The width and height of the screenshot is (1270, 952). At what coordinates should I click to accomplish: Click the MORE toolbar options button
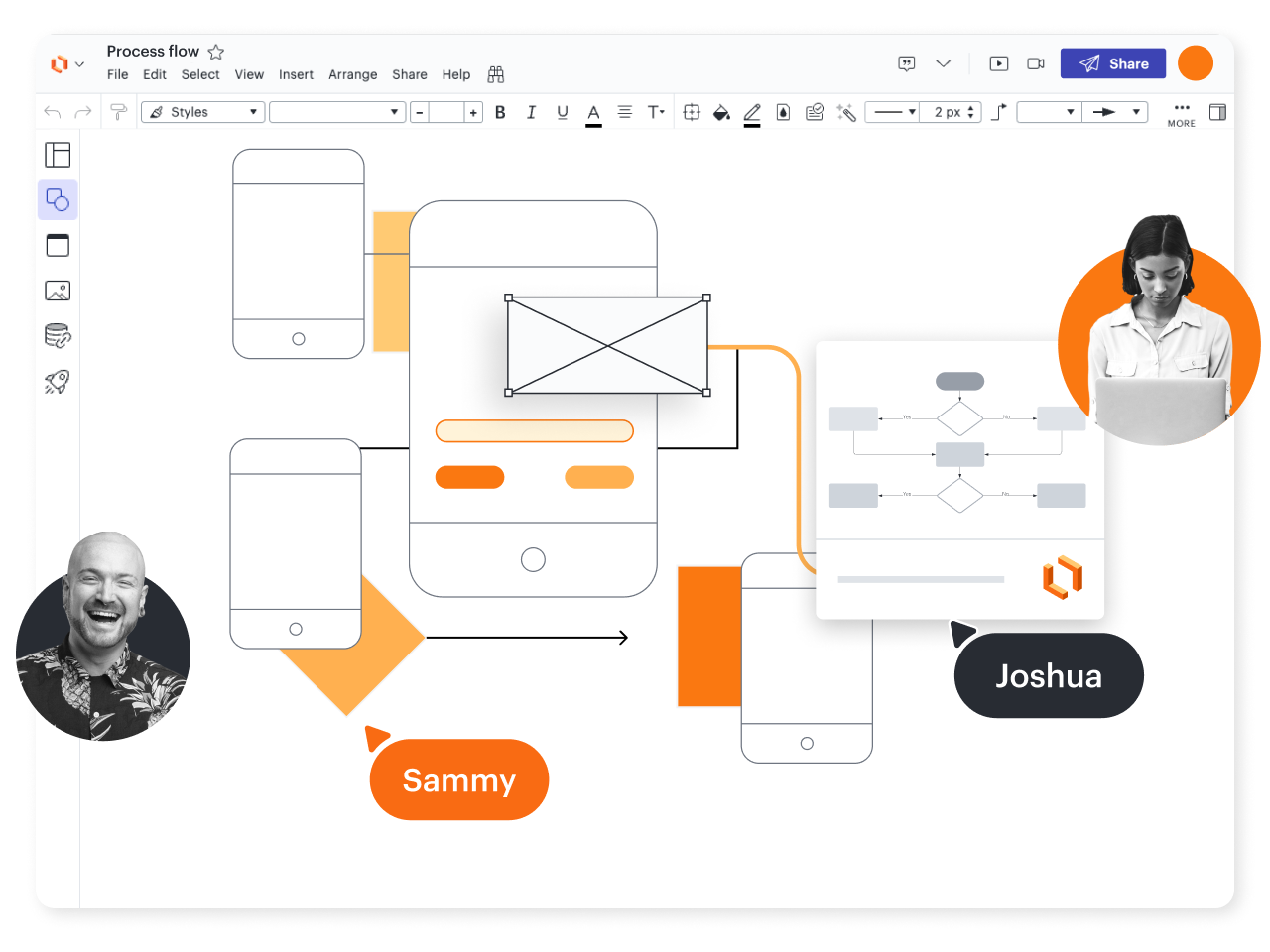(1181, 113)
